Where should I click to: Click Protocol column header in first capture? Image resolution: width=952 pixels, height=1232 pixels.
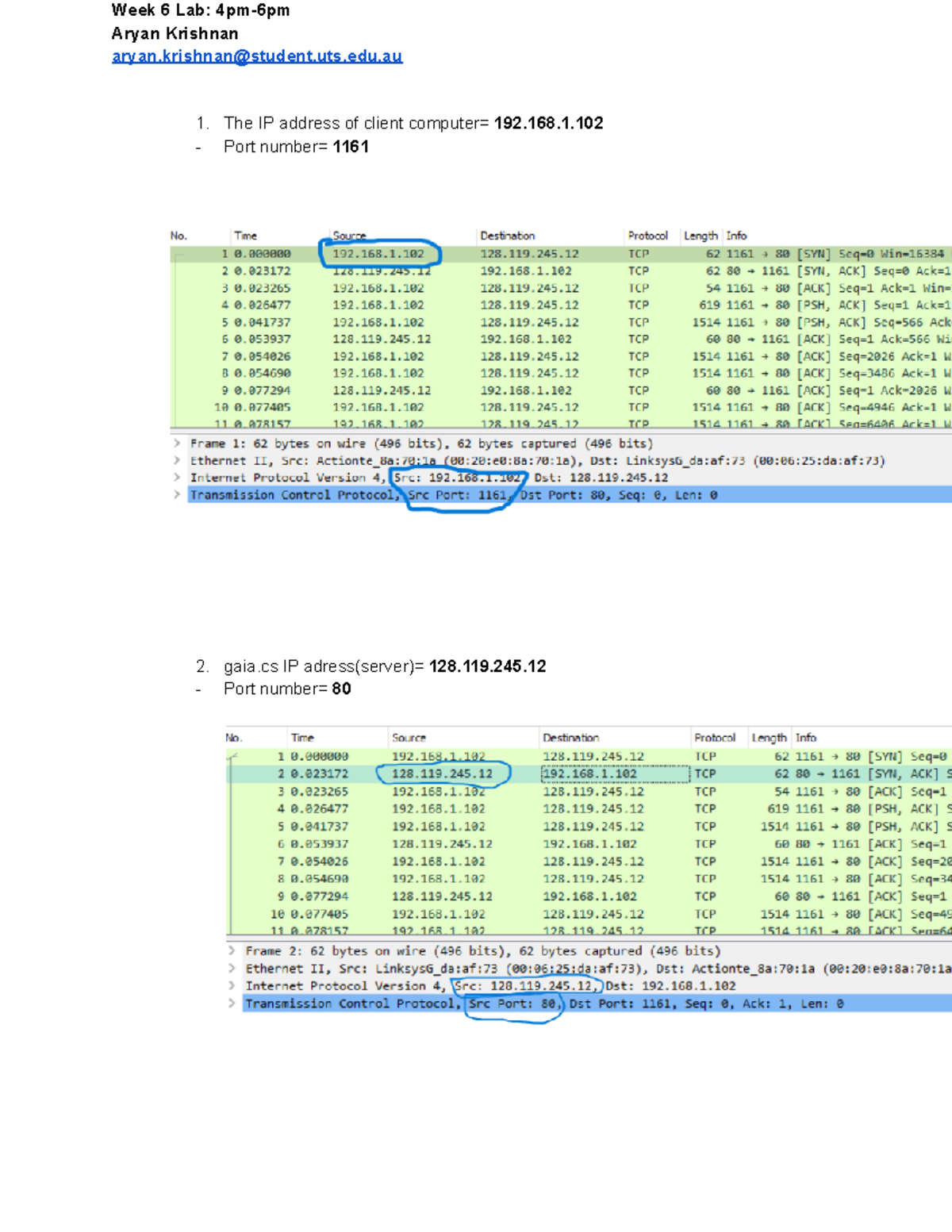(x=647, y=236)
